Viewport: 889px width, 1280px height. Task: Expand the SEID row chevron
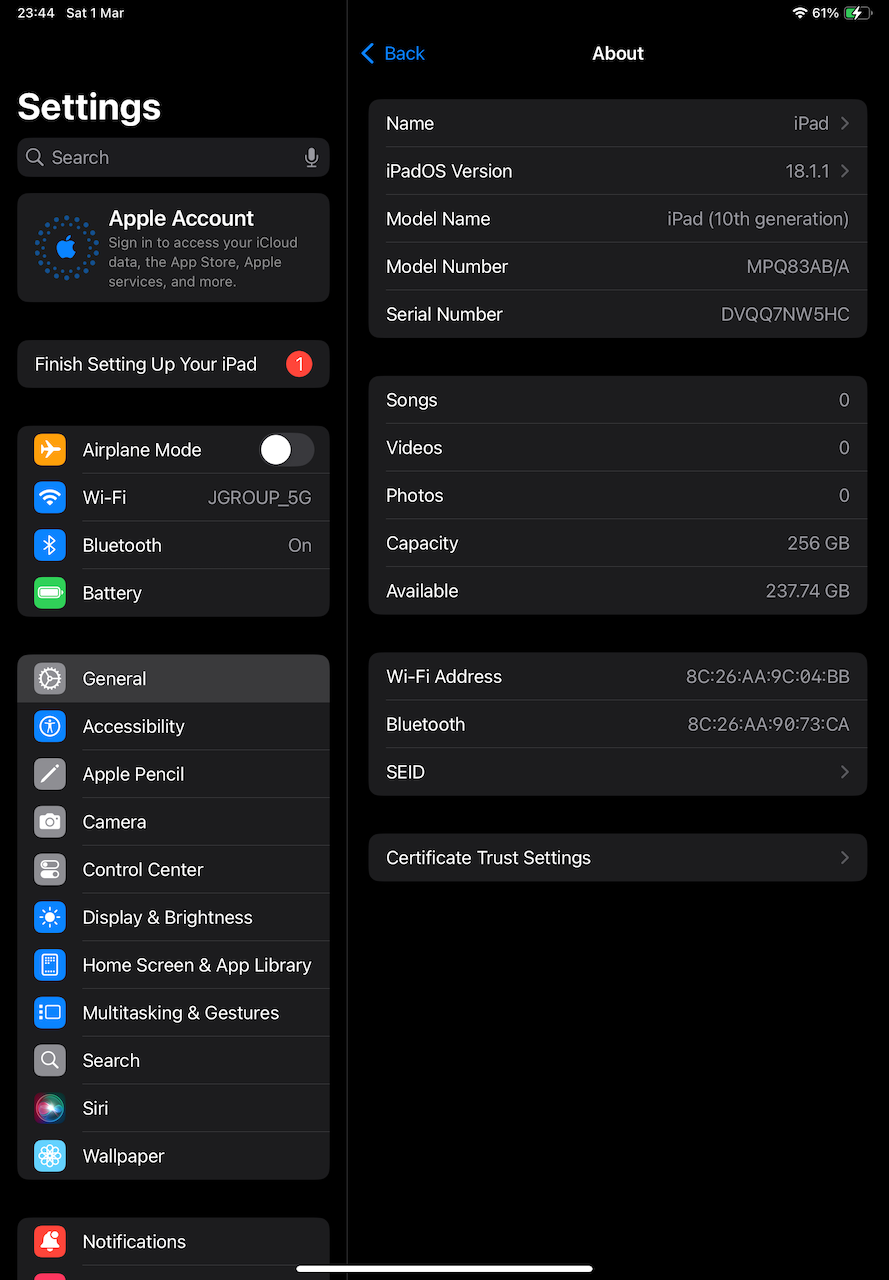pyautogui.click(x=845, y=772)
